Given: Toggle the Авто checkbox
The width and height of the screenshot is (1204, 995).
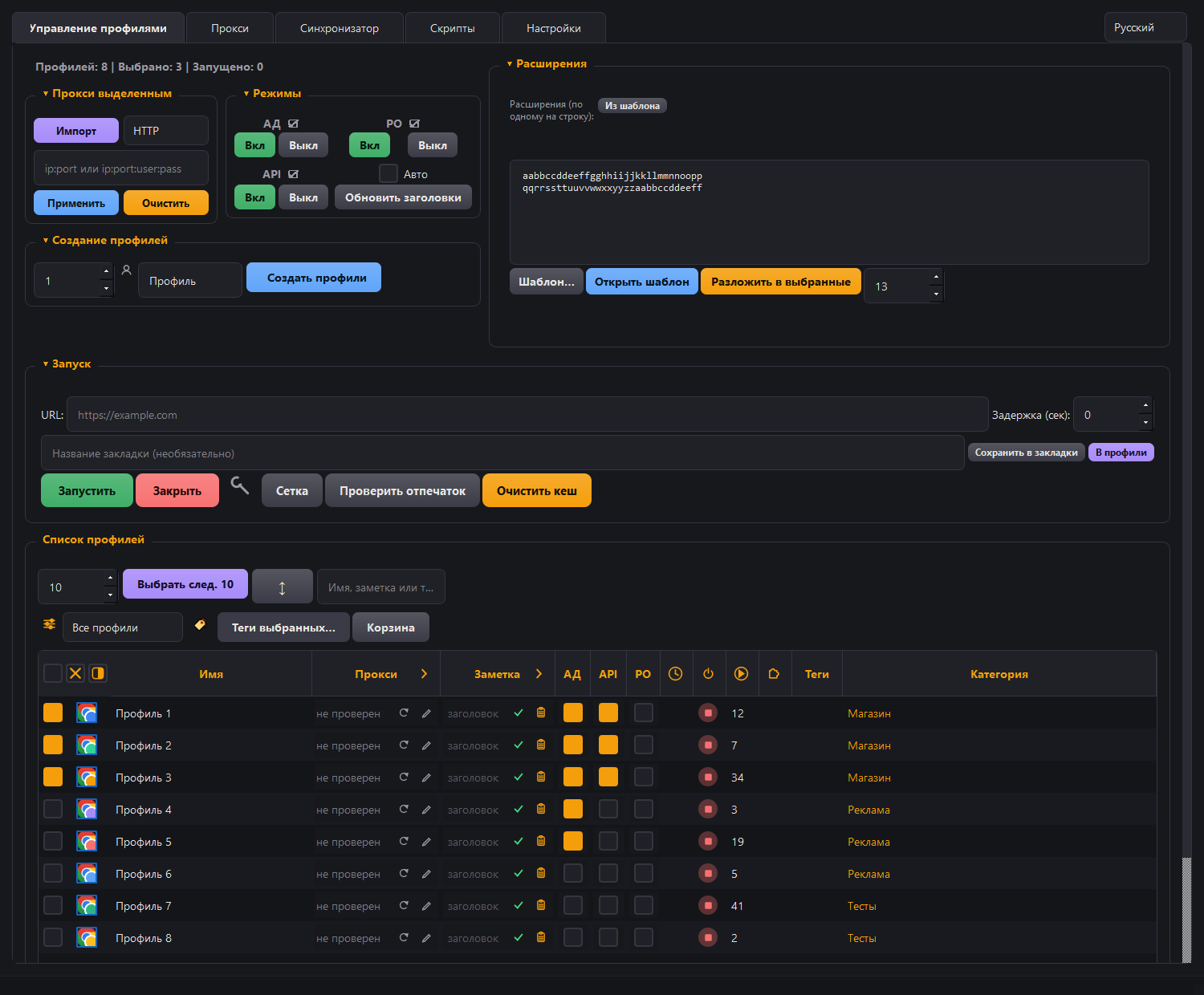Looking at the screenshot, I should pos(388,173).
